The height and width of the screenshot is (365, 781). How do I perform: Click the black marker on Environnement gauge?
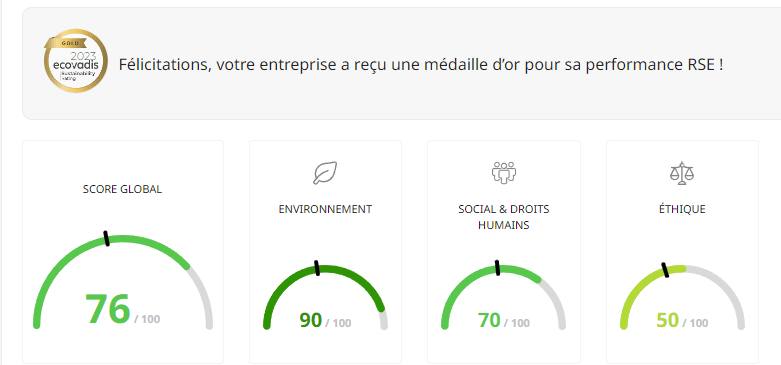(x=316, y=267)
